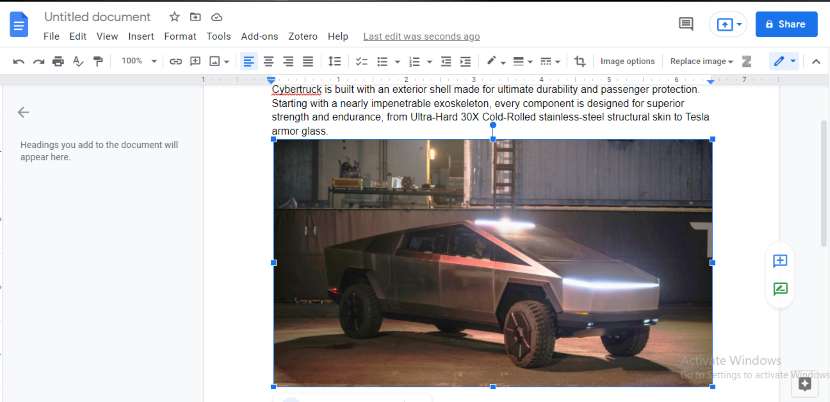Expand the insert image dropdown arrow
Viewport: 830px width, 402px height.
click(227, 62)
